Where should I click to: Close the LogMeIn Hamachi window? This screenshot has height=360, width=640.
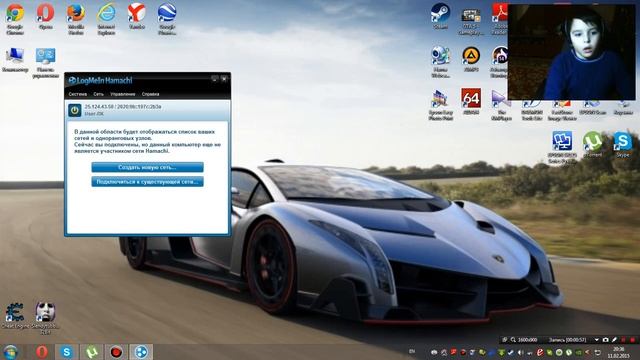click(224, 79)
